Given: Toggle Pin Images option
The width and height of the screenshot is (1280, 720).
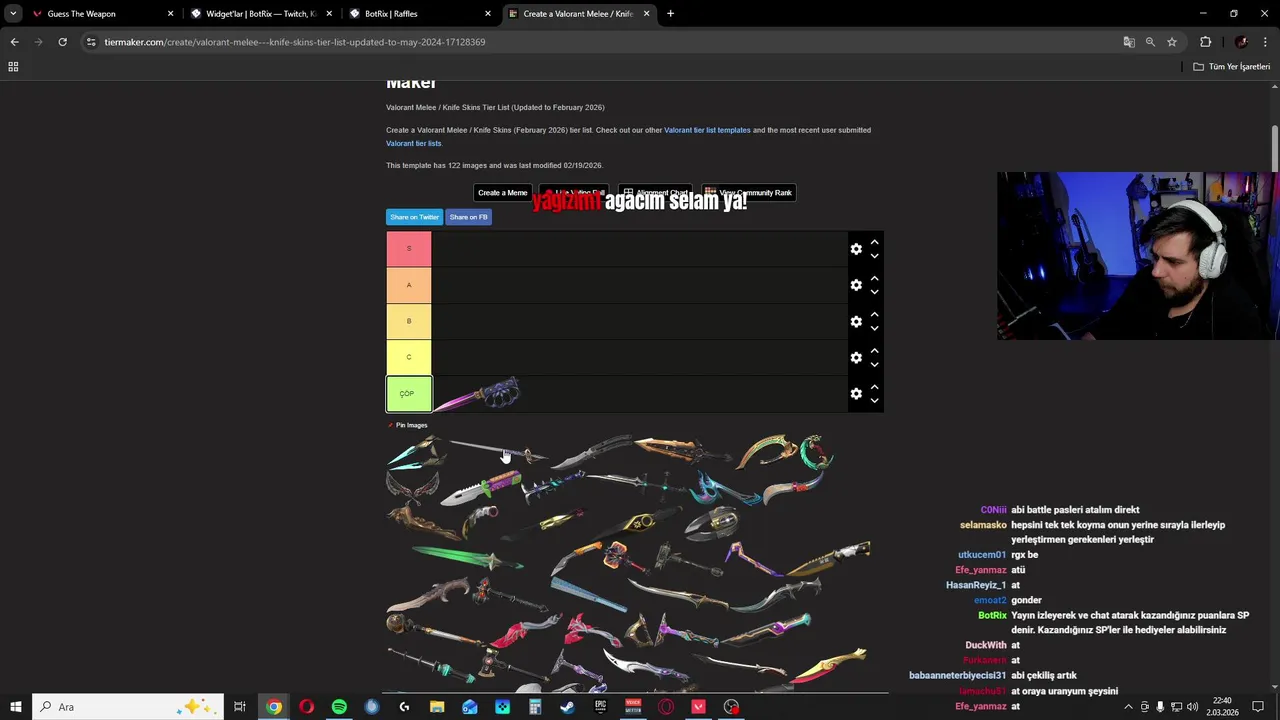Looking at the screenshot, I should pyautogui.click(x=407, y=425).
